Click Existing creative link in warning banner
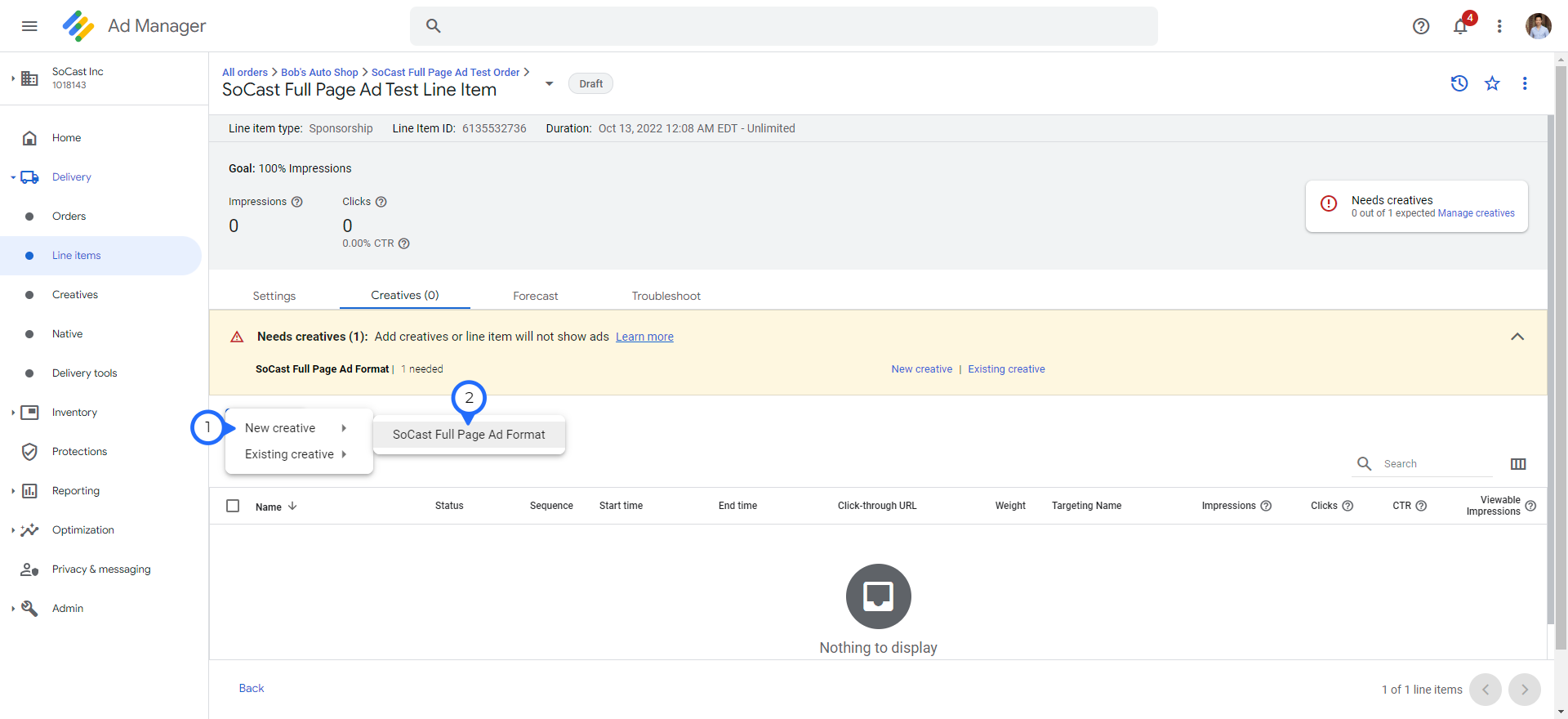 1006,369
